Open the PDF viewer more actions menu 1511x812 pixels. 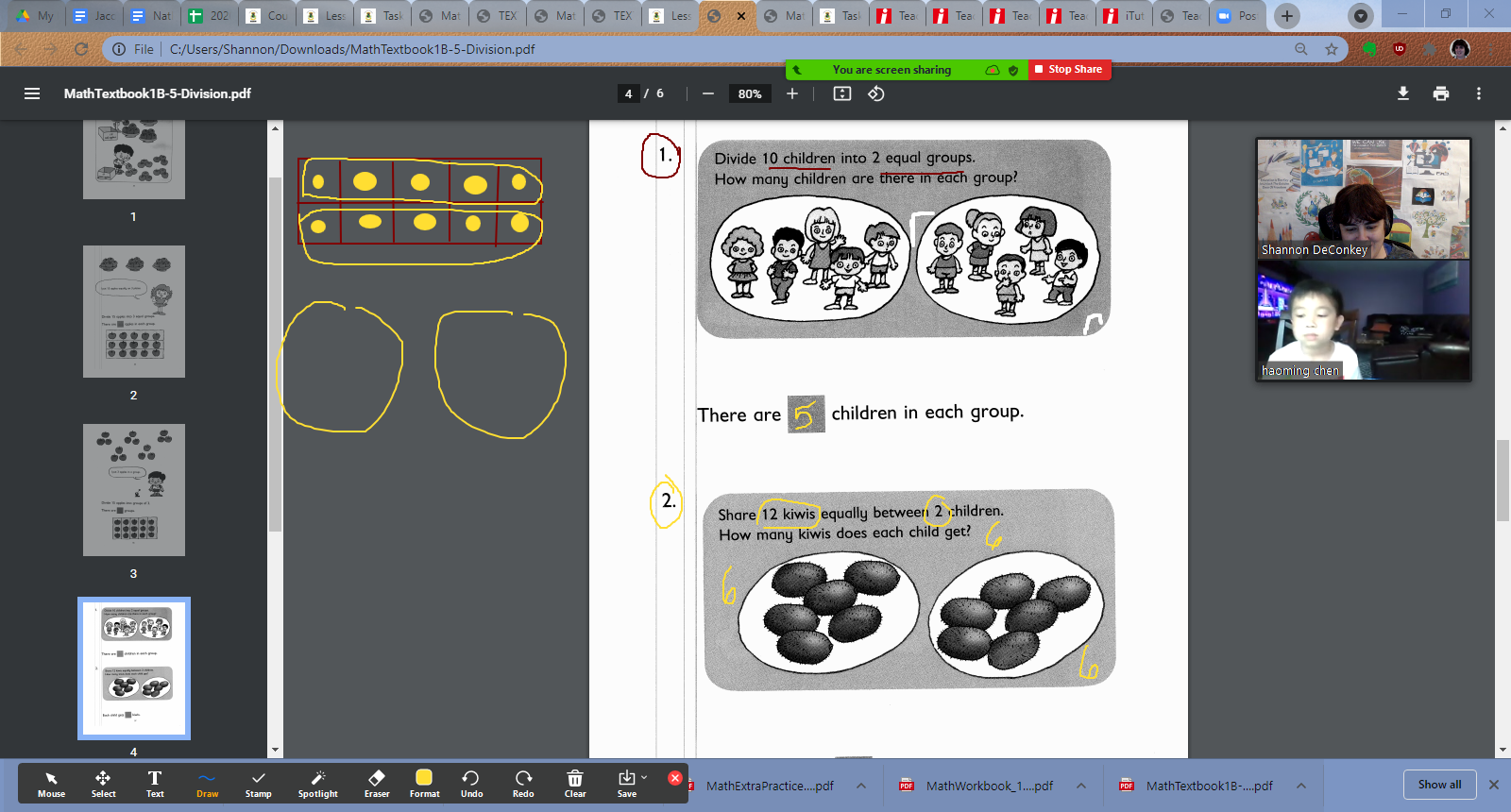pyautogui.click(x=1479, y=93)
